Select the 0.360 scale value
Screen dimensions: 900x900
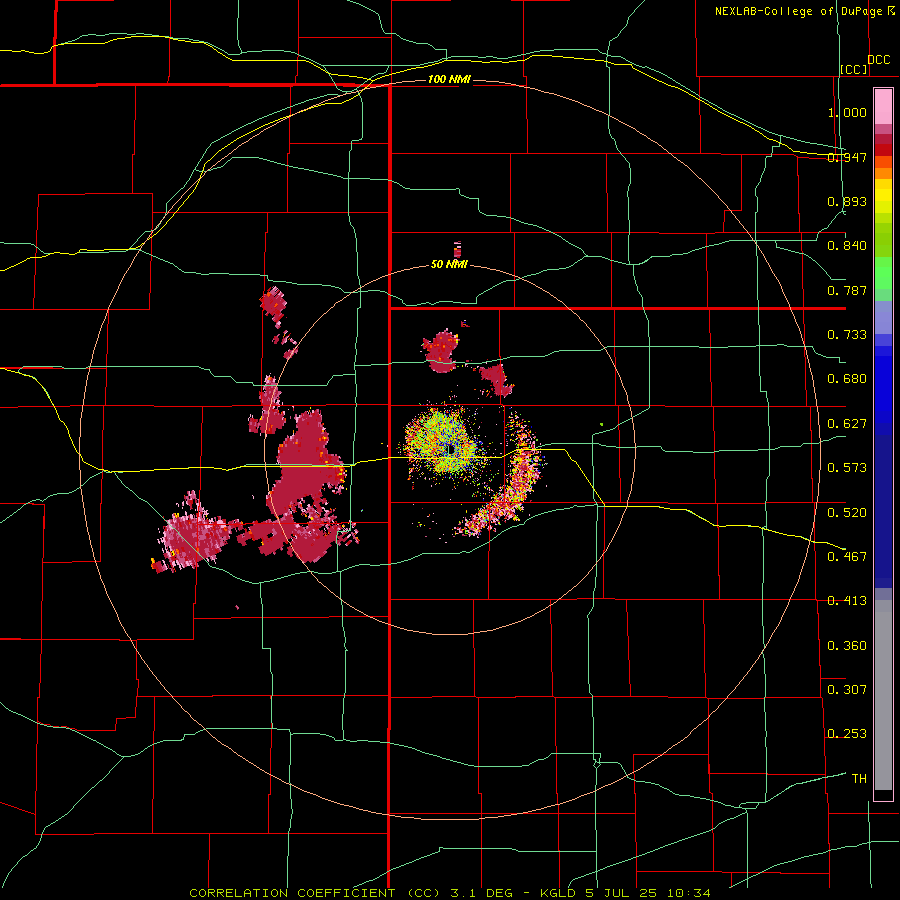coord(847,646)
